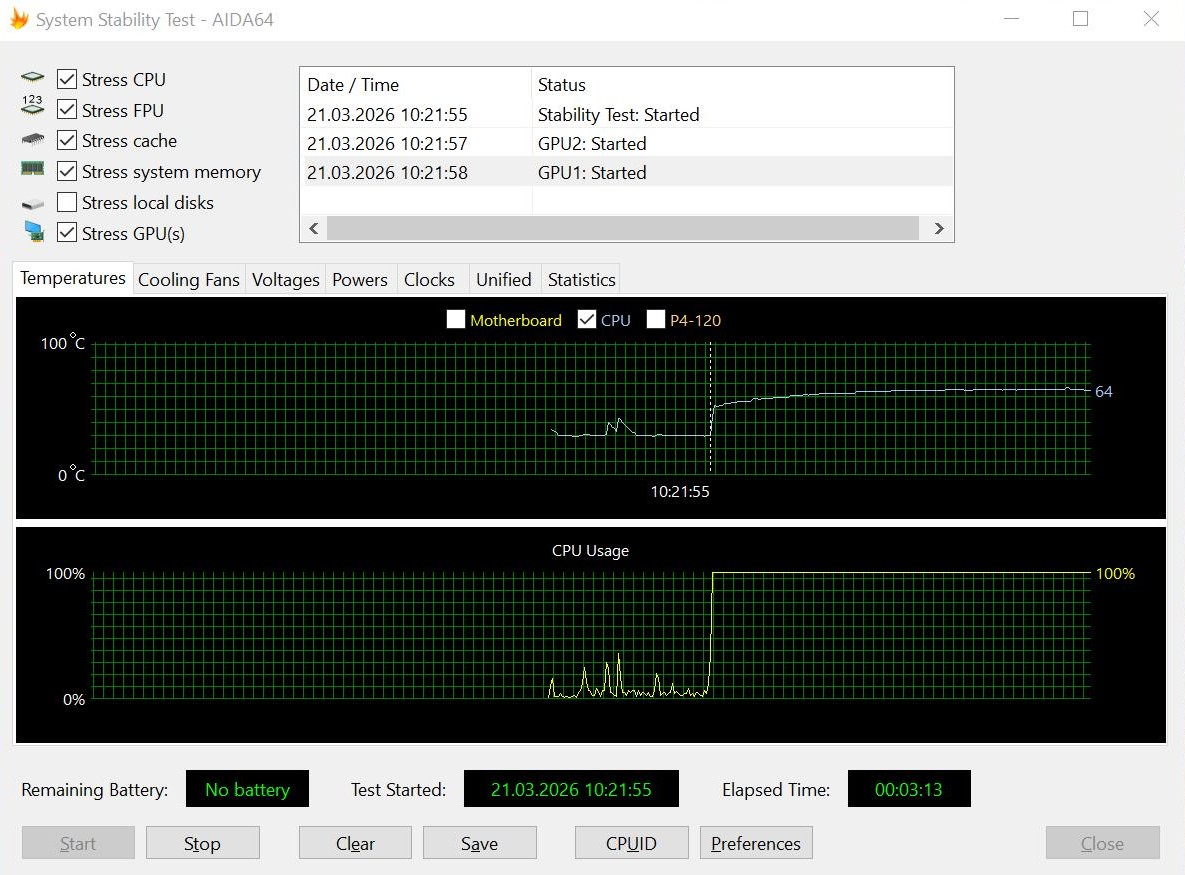Toggle the P4-120 temperature checkbox
This screenshot has height=875, width=1185.
click(656, 320)
